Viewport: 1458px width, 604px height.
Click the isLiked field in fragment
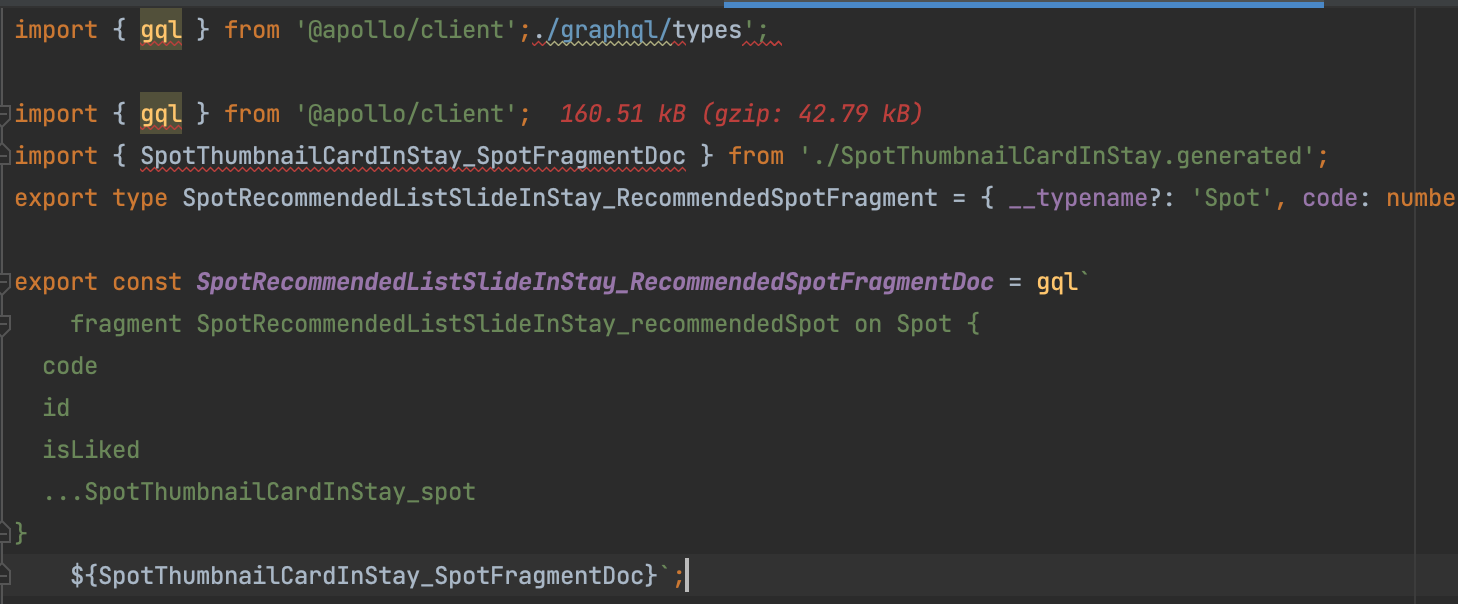point(91,450)
